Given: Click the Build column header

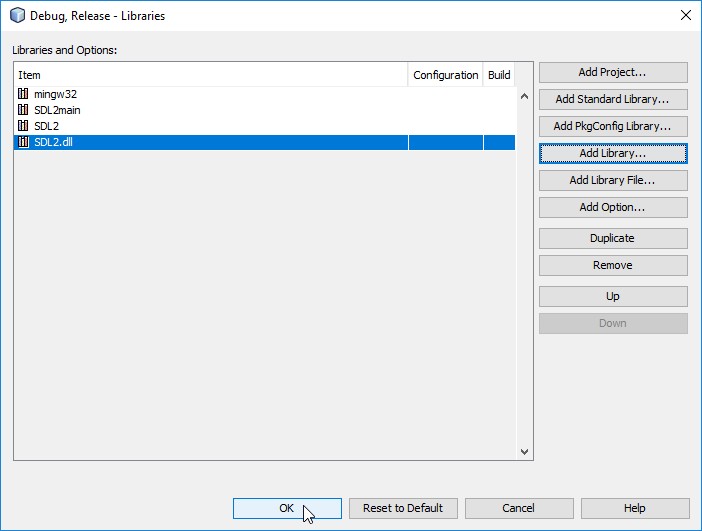Looking at the screenshot, I should (x=499, y=75).
